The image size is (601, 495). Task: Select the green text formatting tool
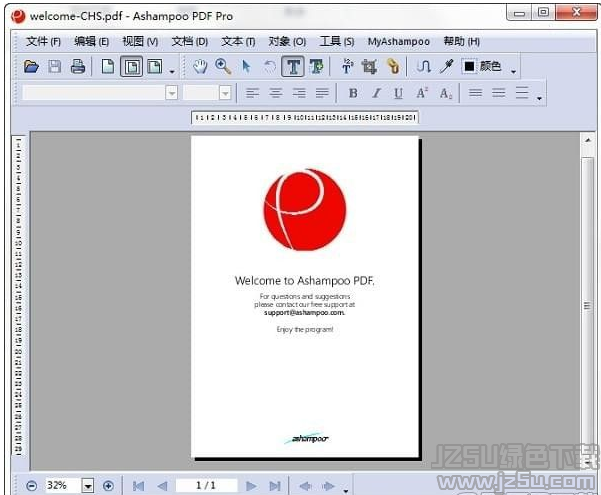tap(317, 67)
